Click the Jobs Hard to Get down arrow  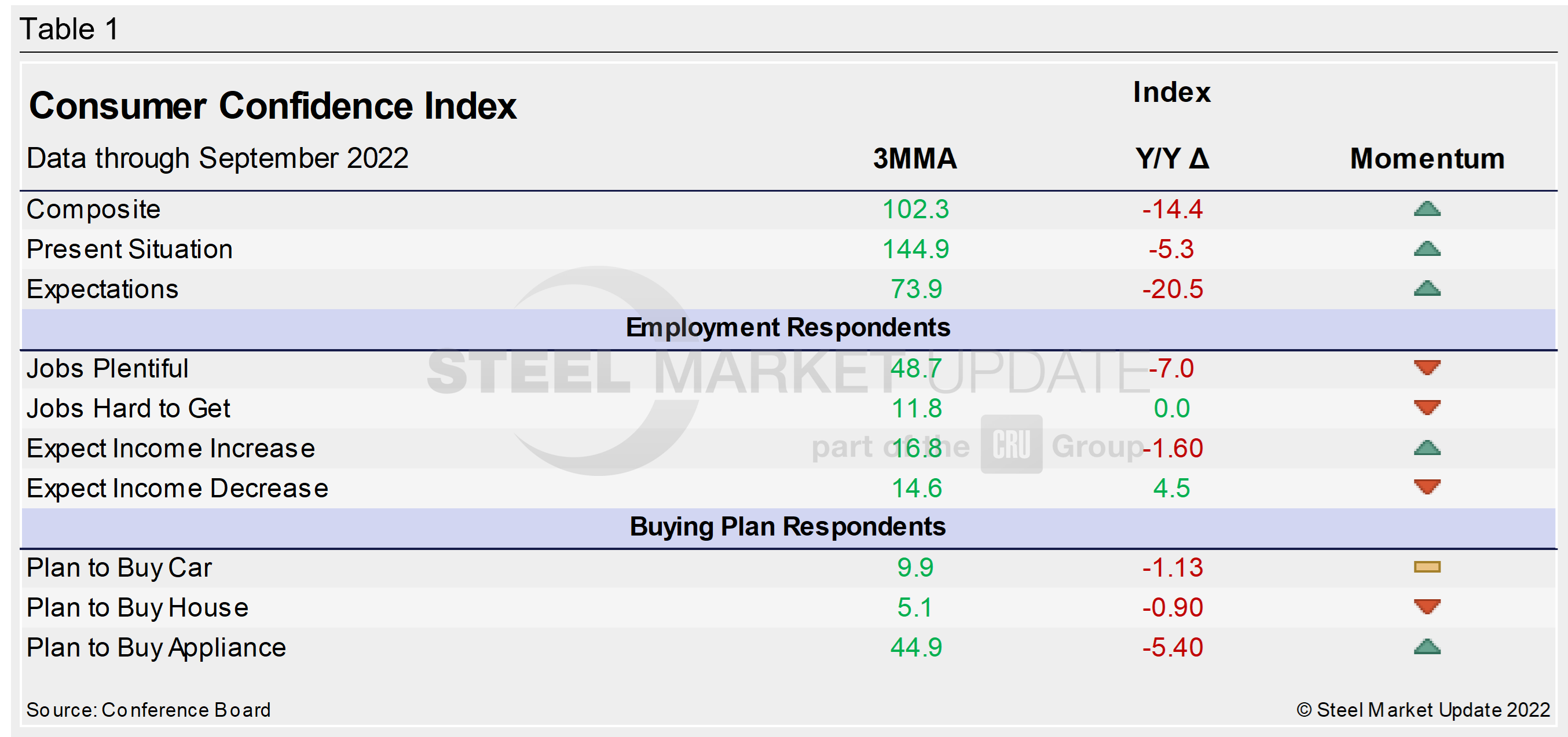click(x=1427, y=407)
